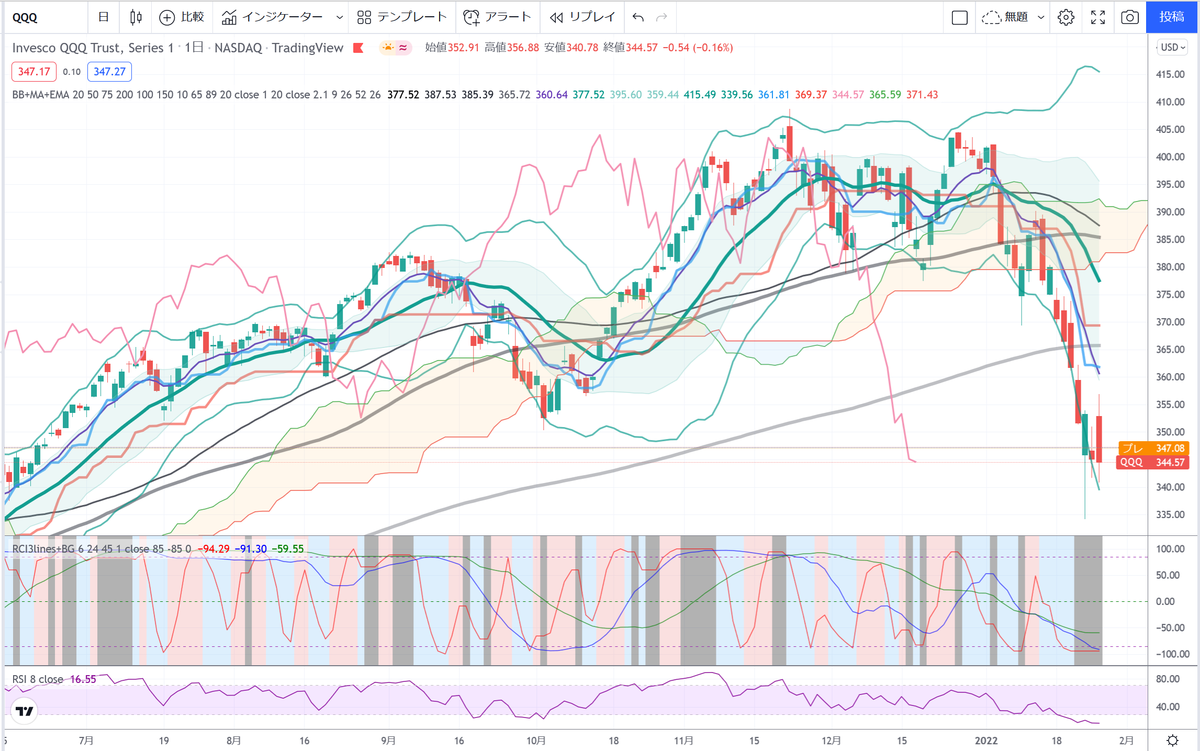Viewport: 1200px width, 751px height.
Task: Open chart settings gear in top toolbar
Action: [x=1066, y=17]
